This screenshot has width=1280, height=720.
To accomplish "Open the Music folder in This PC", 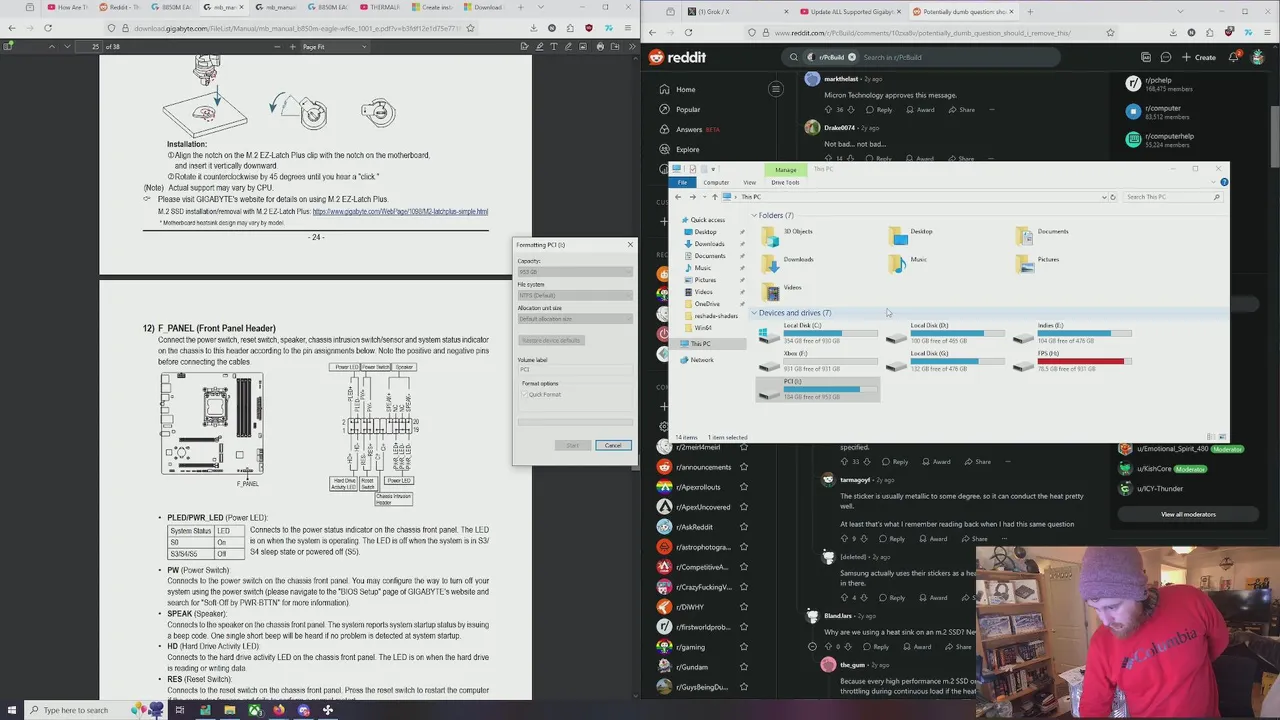I will (907, 262).
